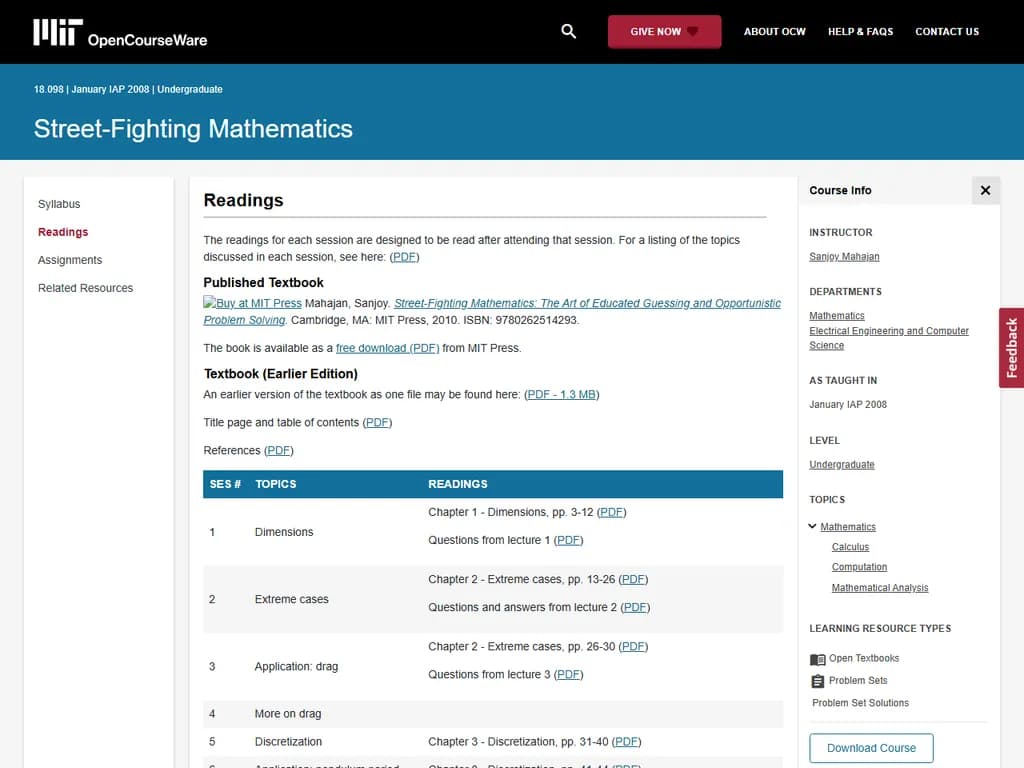Select CONTACT US in the top navigation
1024x768 pixels.
[946, 31]
